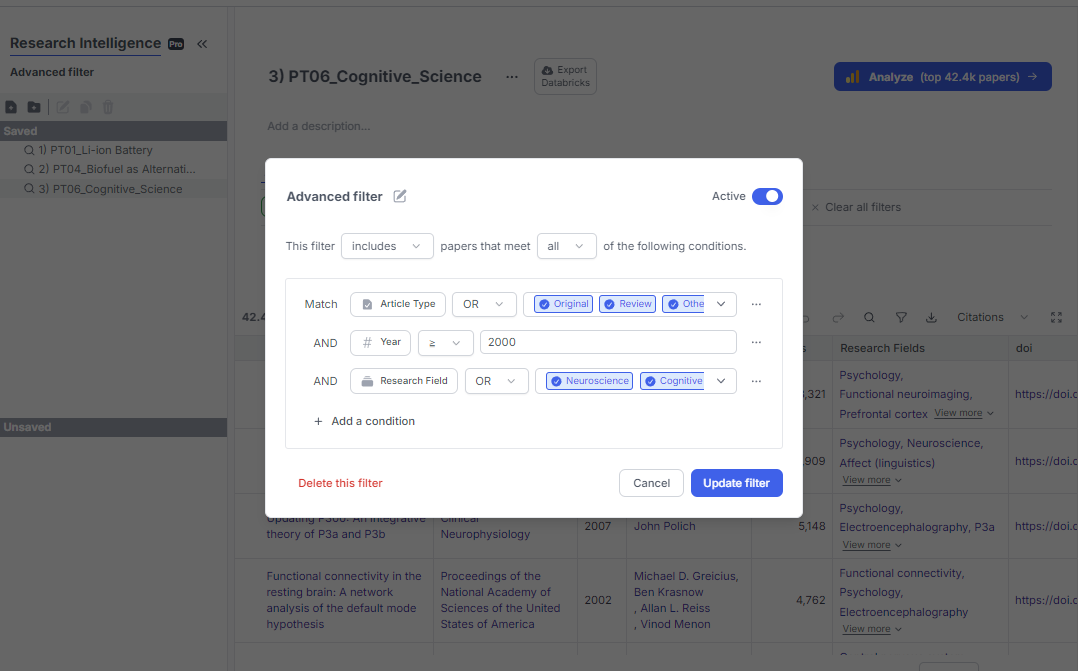Download results using the download icon

(x=931, y=317)
